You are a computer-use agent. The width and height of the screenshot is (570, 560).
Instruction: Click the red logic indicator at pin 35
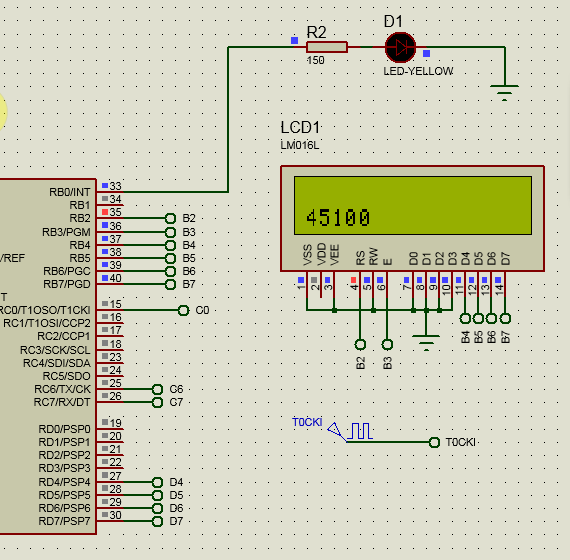[105, 212]
